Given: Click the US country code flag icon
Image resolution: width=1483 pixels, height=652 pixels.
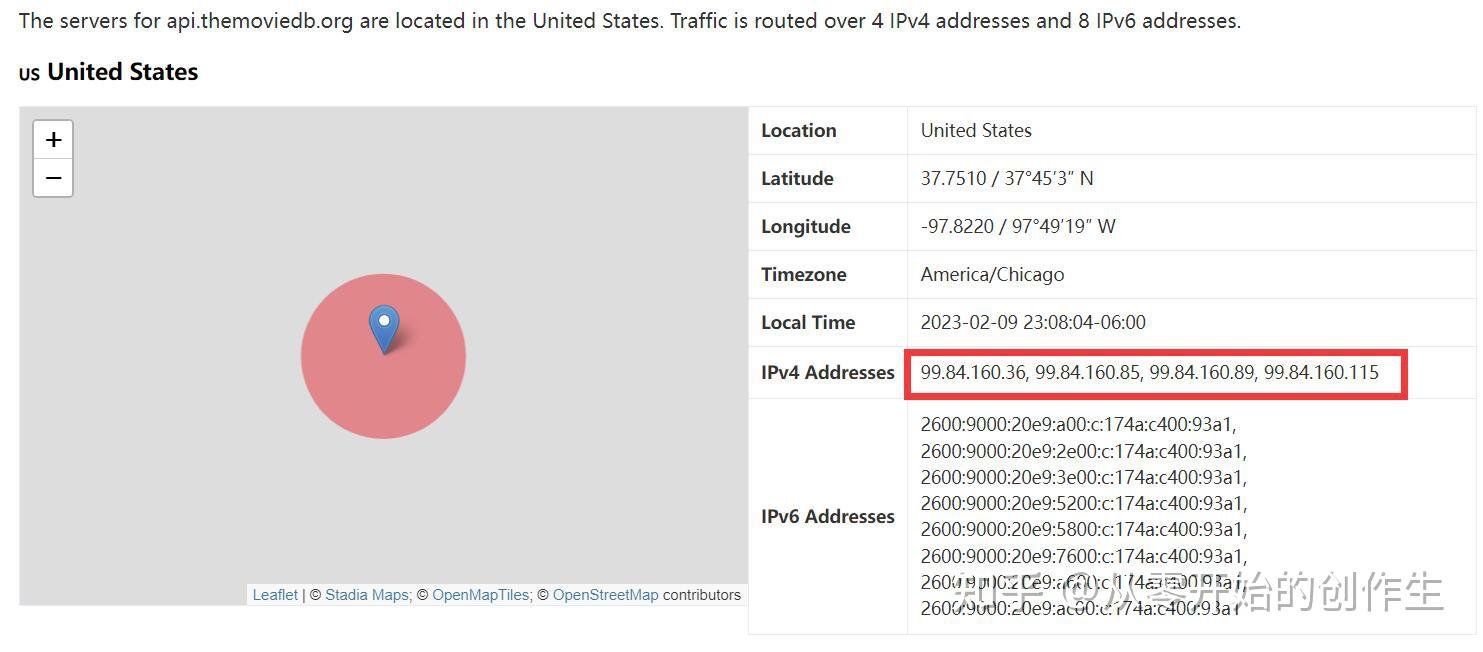Looking at the screenshot, I should pos(29,74).
